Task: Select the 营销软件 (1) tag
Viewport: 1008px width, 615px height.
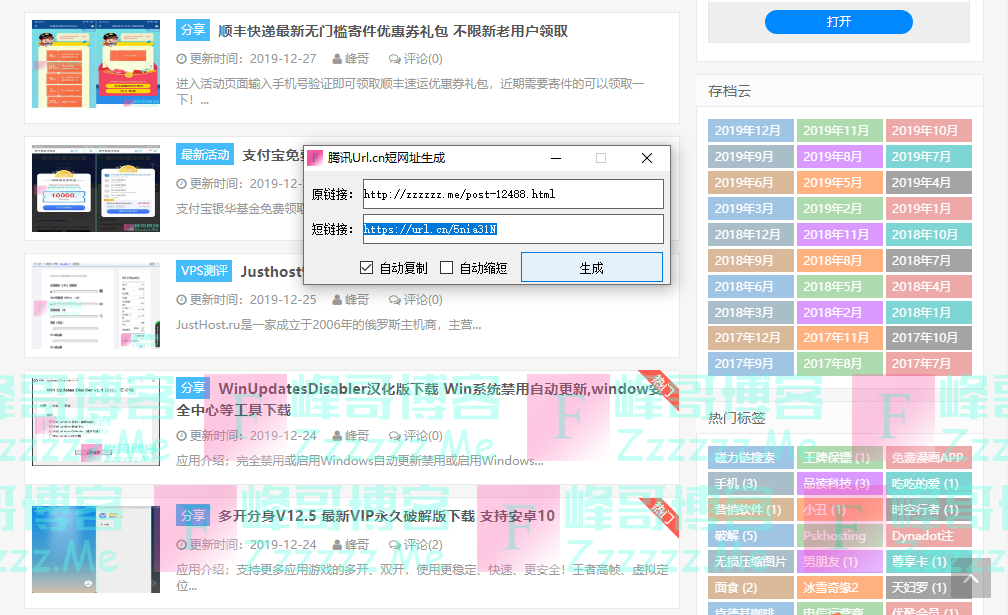Action: click(751, 510)
